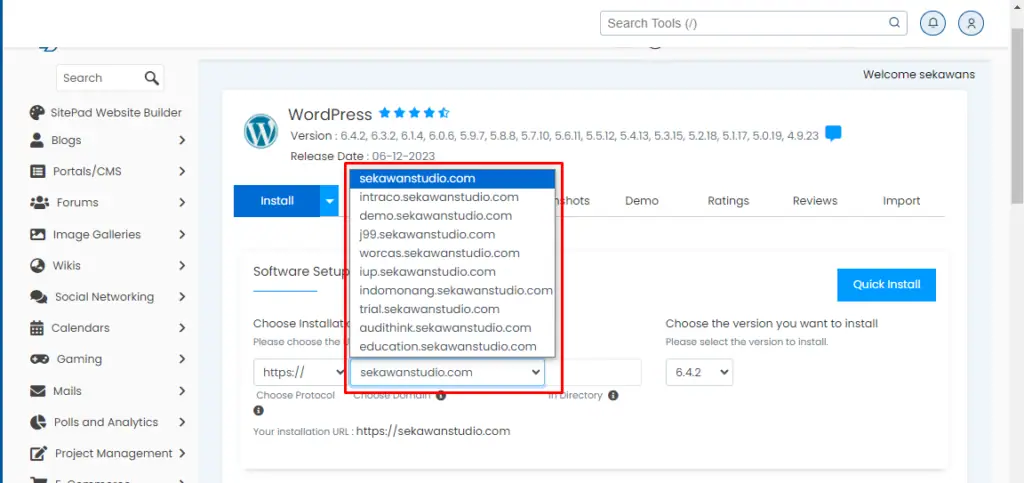Select demo.sekawanstudio.com from the list
1024x483 pixels.
[452, 215]
